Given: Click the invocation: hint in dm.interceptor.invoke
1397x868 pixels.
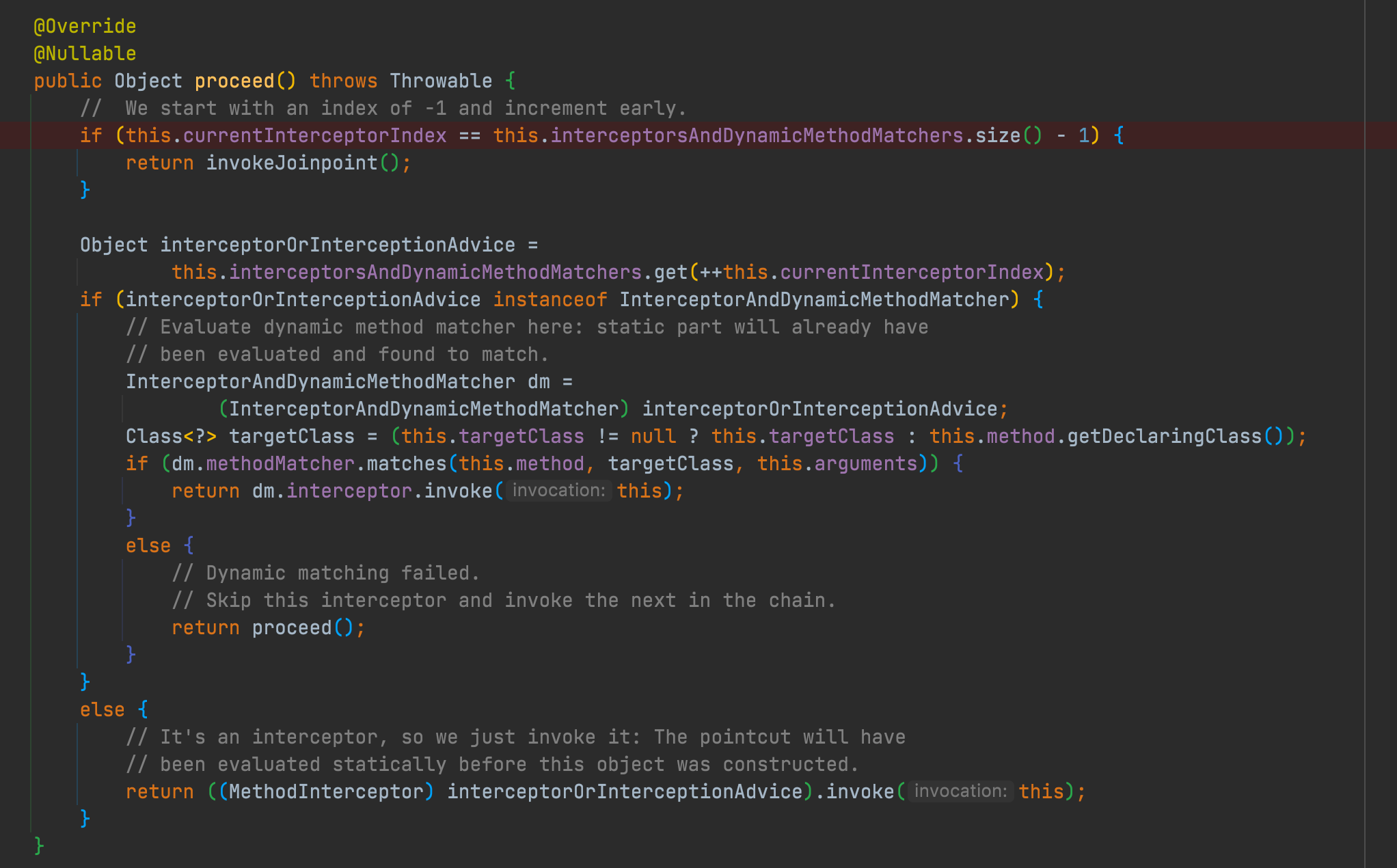Looking at the screenshot, I should 558,491.
